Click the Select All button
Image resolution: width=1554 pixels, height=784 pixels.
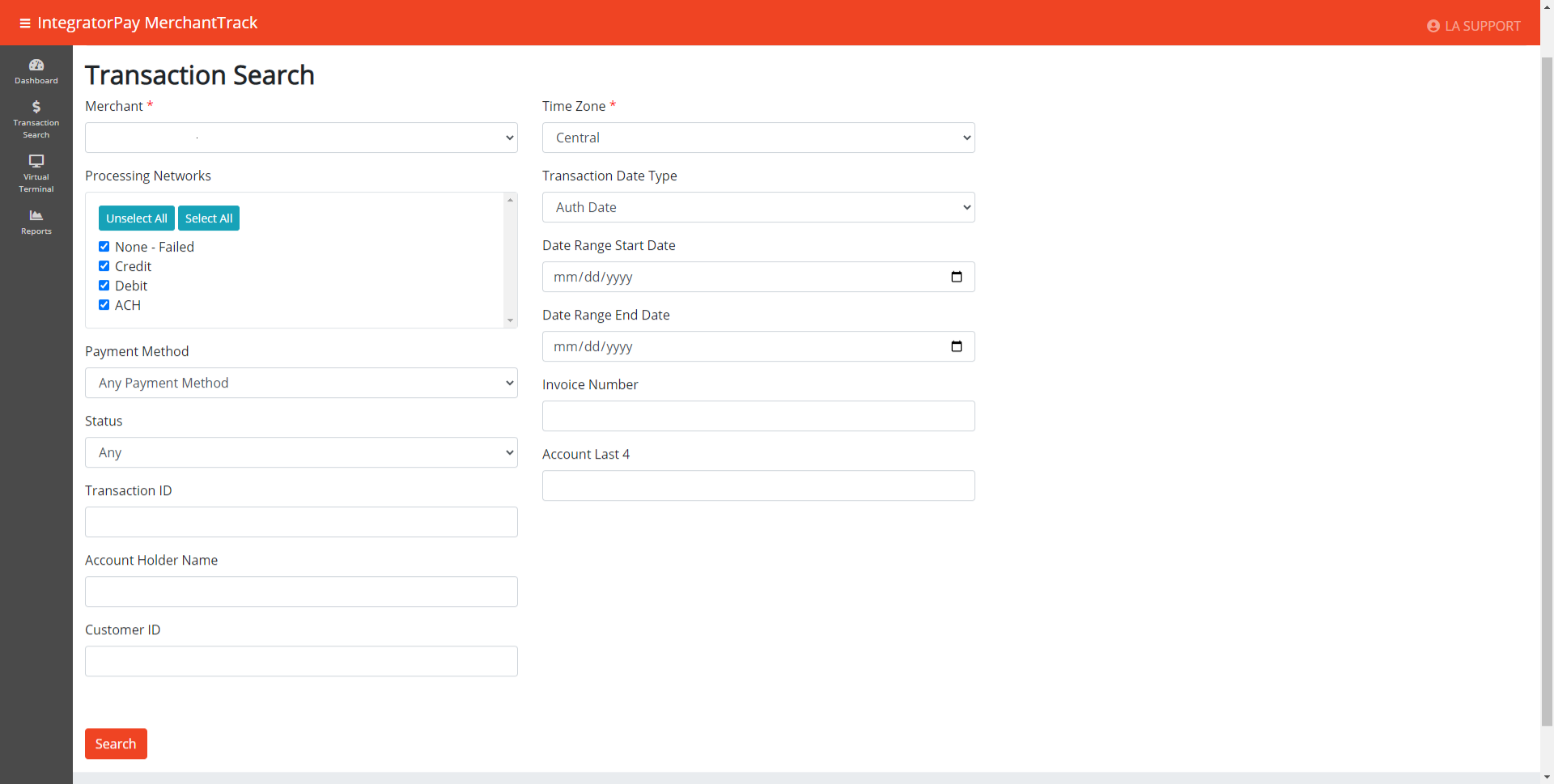tap(208, 218)
